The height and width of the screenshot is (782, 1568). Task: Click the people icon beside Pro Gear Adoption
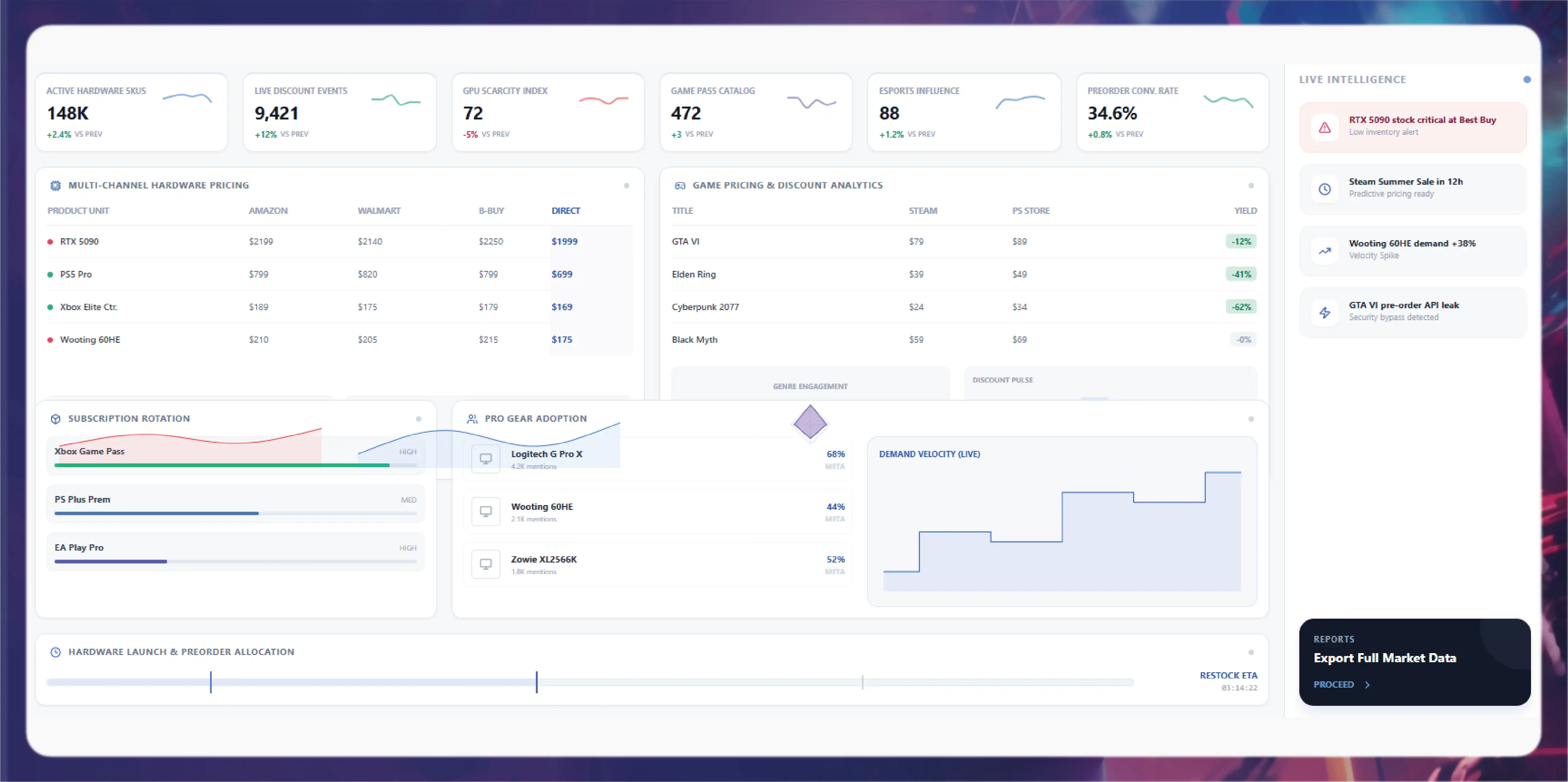[472, 419]
